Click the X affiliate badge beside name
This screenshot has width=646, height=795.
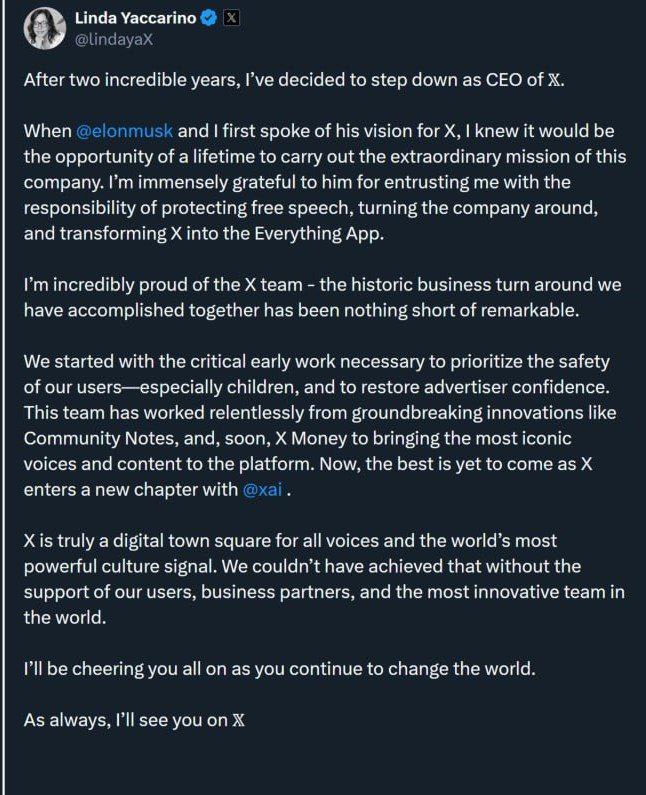point(230,18)
